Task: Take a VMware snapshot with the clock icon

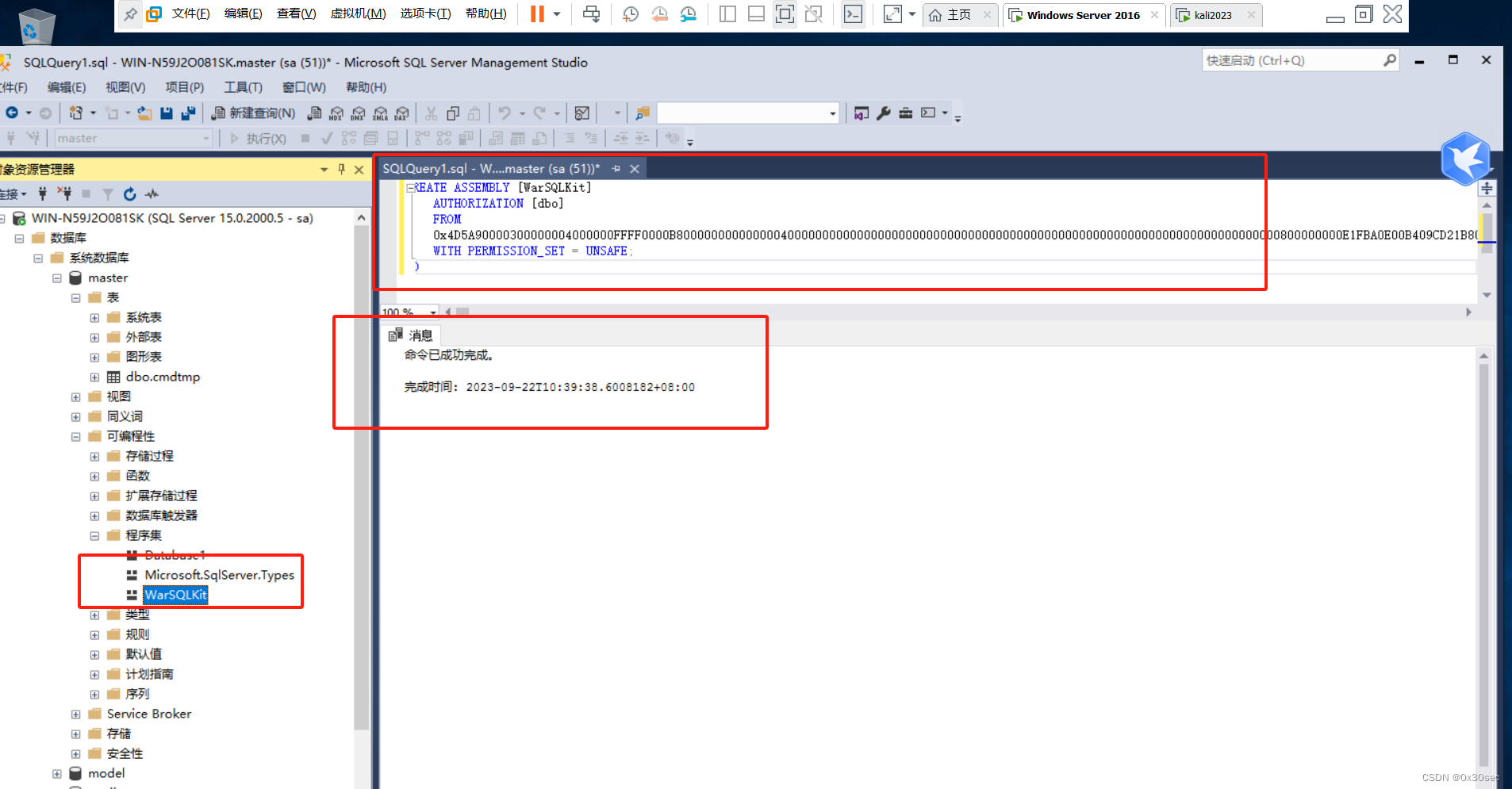Action: coord(631,14)
